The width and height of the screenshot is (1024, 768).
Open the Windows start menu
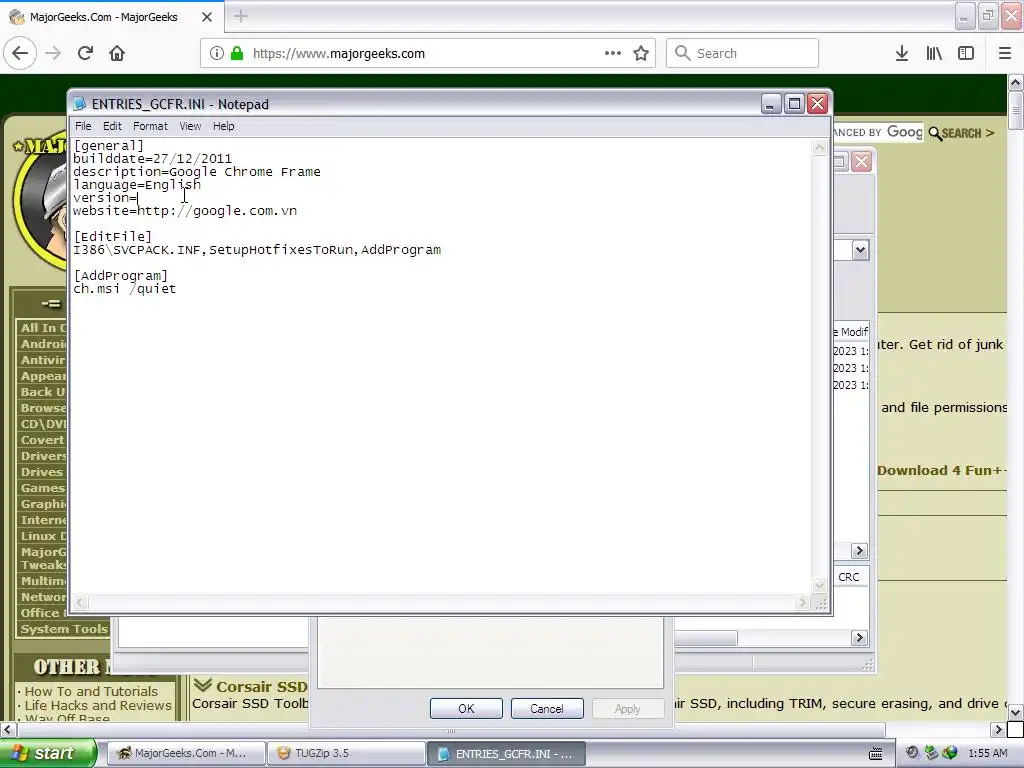point(48,753)
